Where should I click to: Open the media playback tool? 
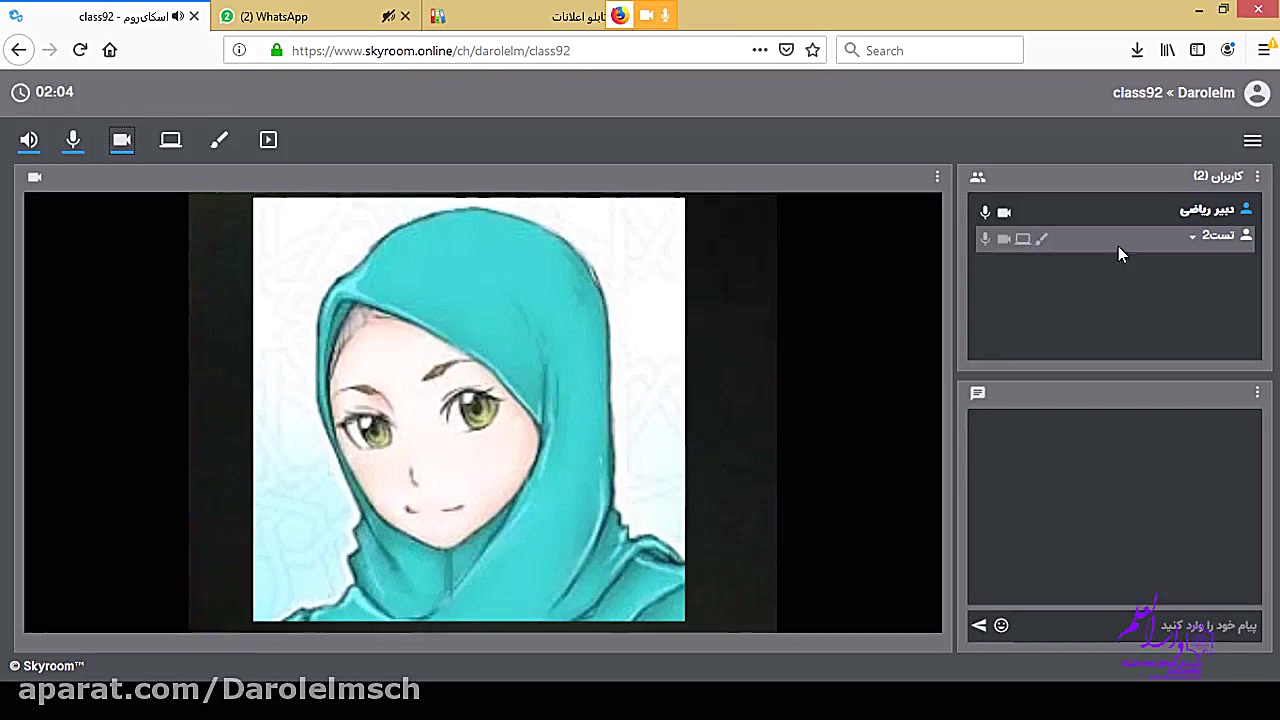coord(268,140)
